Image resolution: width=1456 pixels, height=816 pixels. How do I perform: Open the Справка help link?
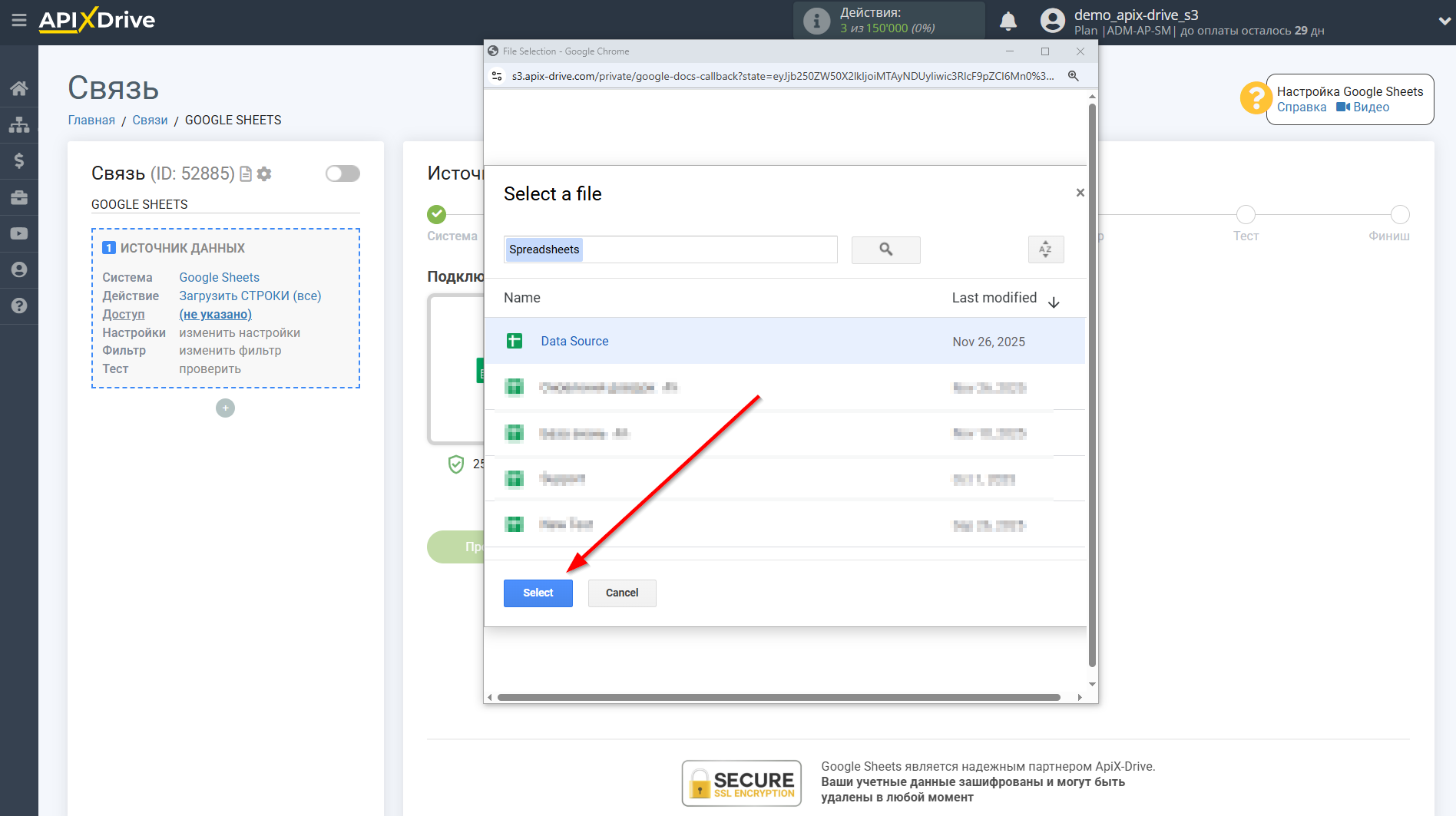1301,107
